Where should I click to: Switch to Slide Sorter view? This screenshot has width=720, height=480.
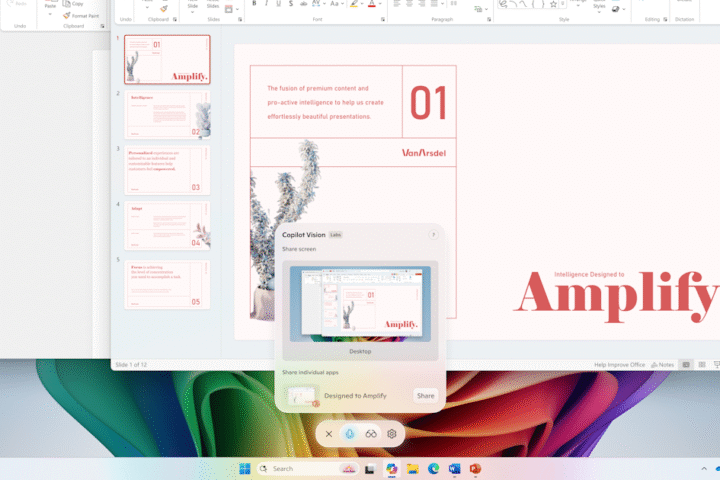click(702, 365)
